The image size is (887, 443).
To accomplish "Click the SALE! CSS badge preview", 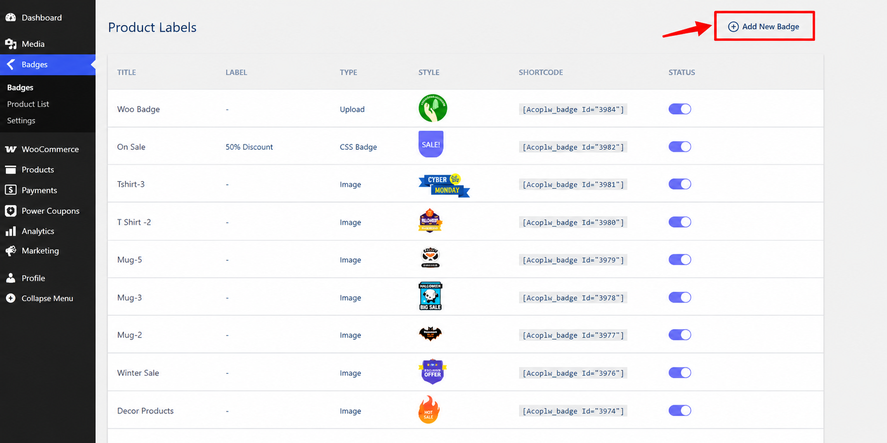I will pyautogui.click(x=430, y=144).
